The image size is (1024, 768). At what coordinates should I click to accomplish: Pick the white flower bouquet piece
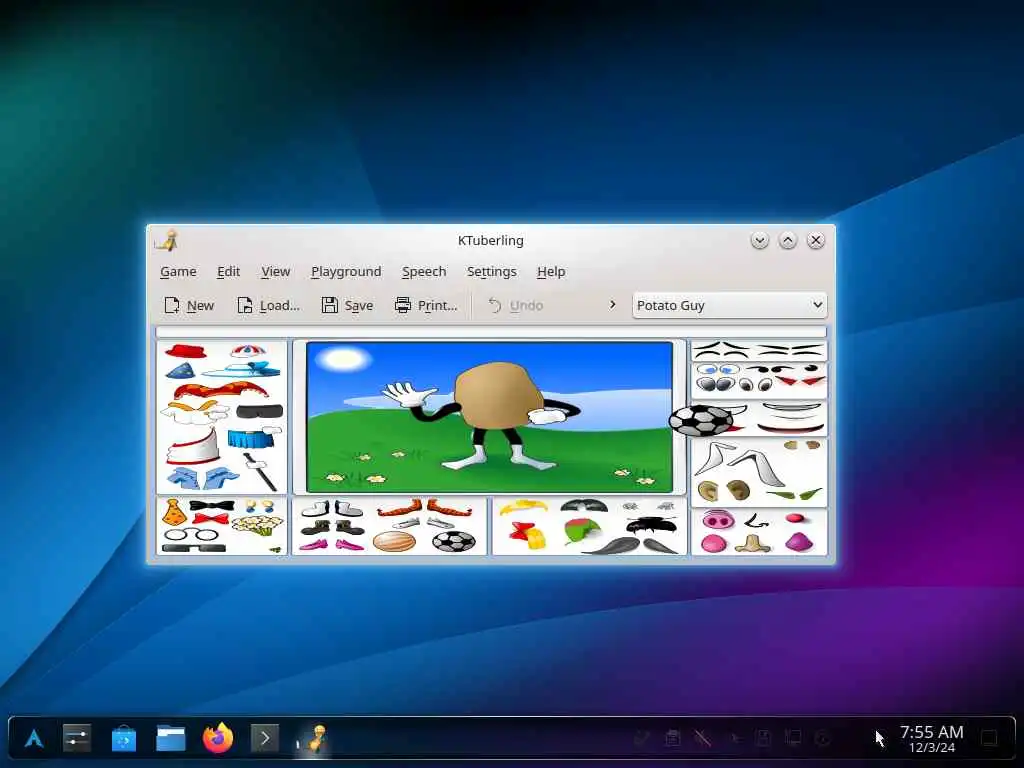[x=258, y=524]
